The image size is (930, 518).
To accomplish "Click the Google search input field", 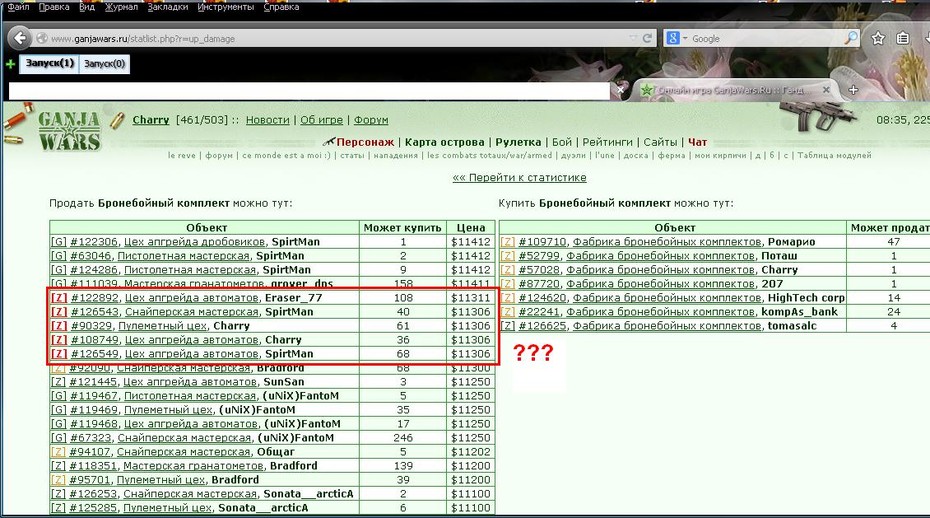I will click(765, 39).
